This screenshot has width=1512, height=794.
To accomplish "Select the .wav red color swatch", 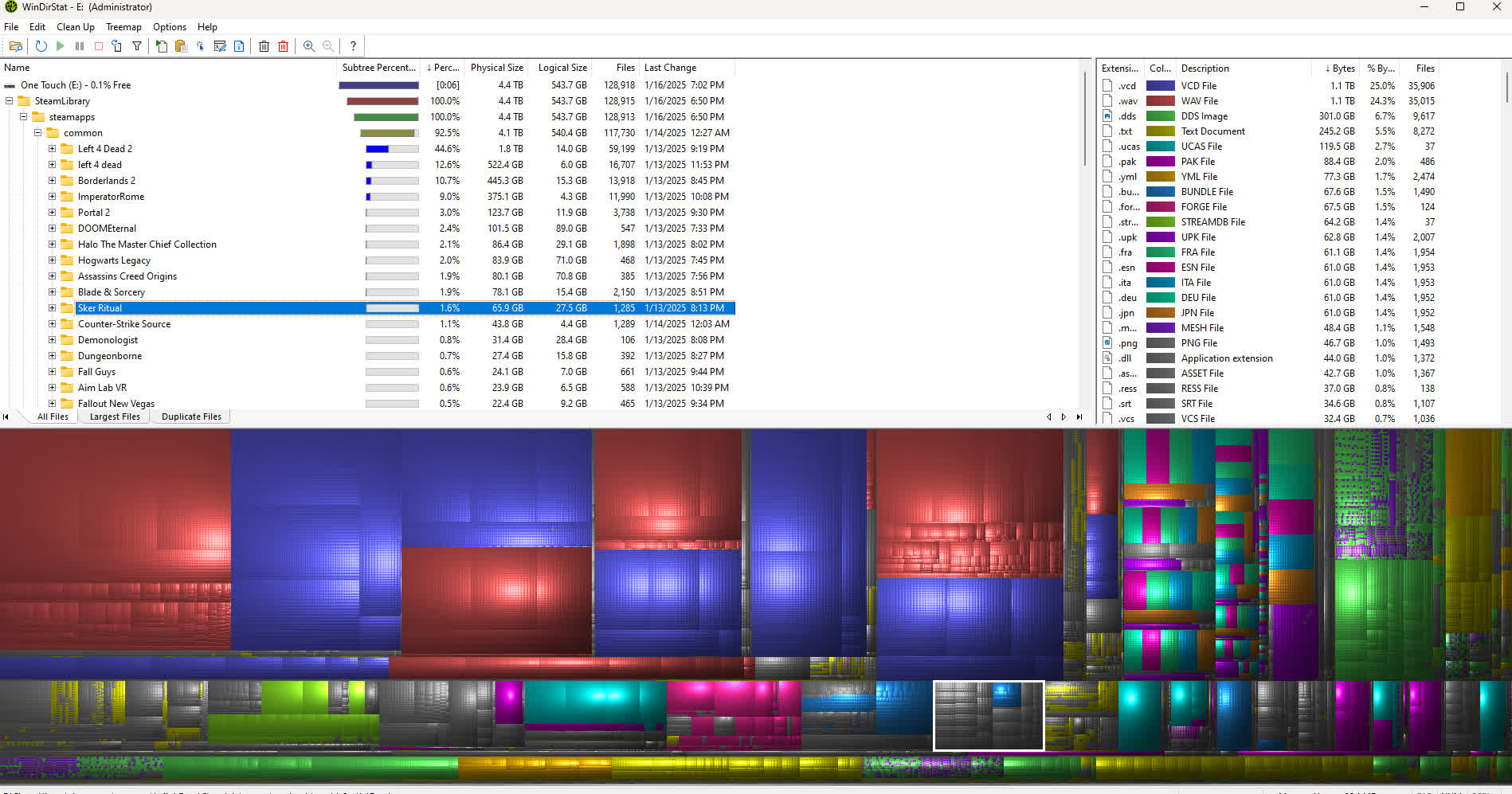I will [1160, 100].
